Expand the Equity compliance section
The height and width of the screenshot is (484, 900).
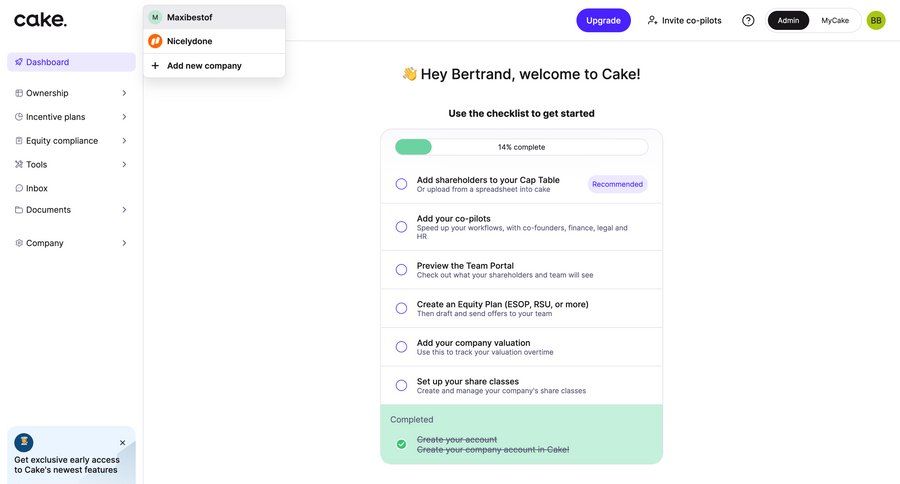pyautogui.click(x=124, y=141)
